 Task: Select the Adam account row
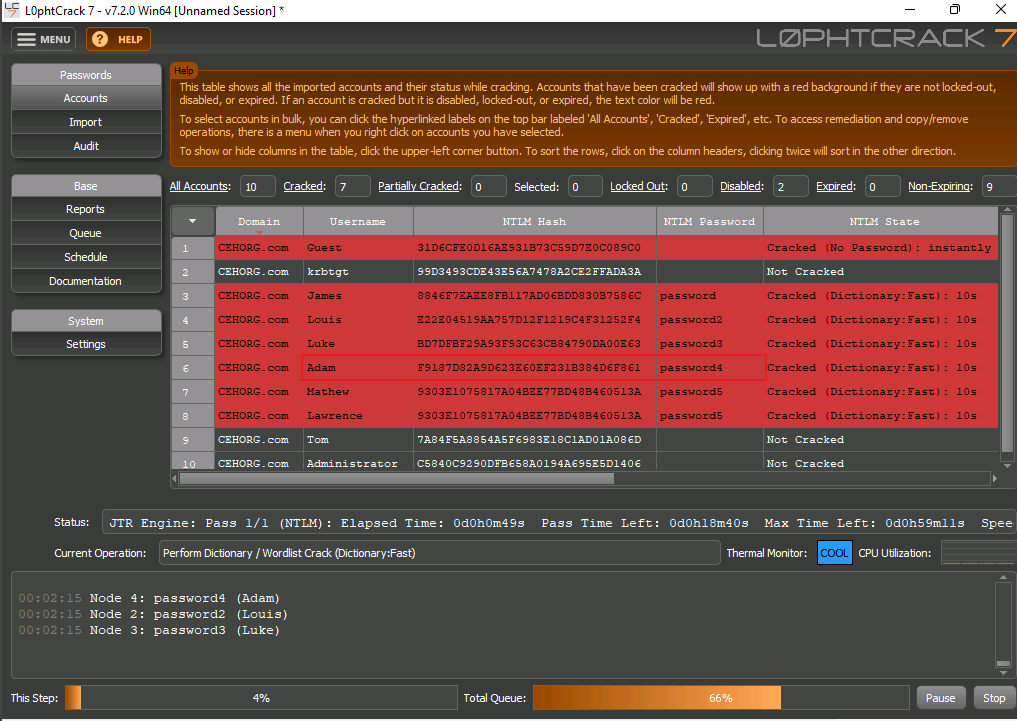click(358, 368)
